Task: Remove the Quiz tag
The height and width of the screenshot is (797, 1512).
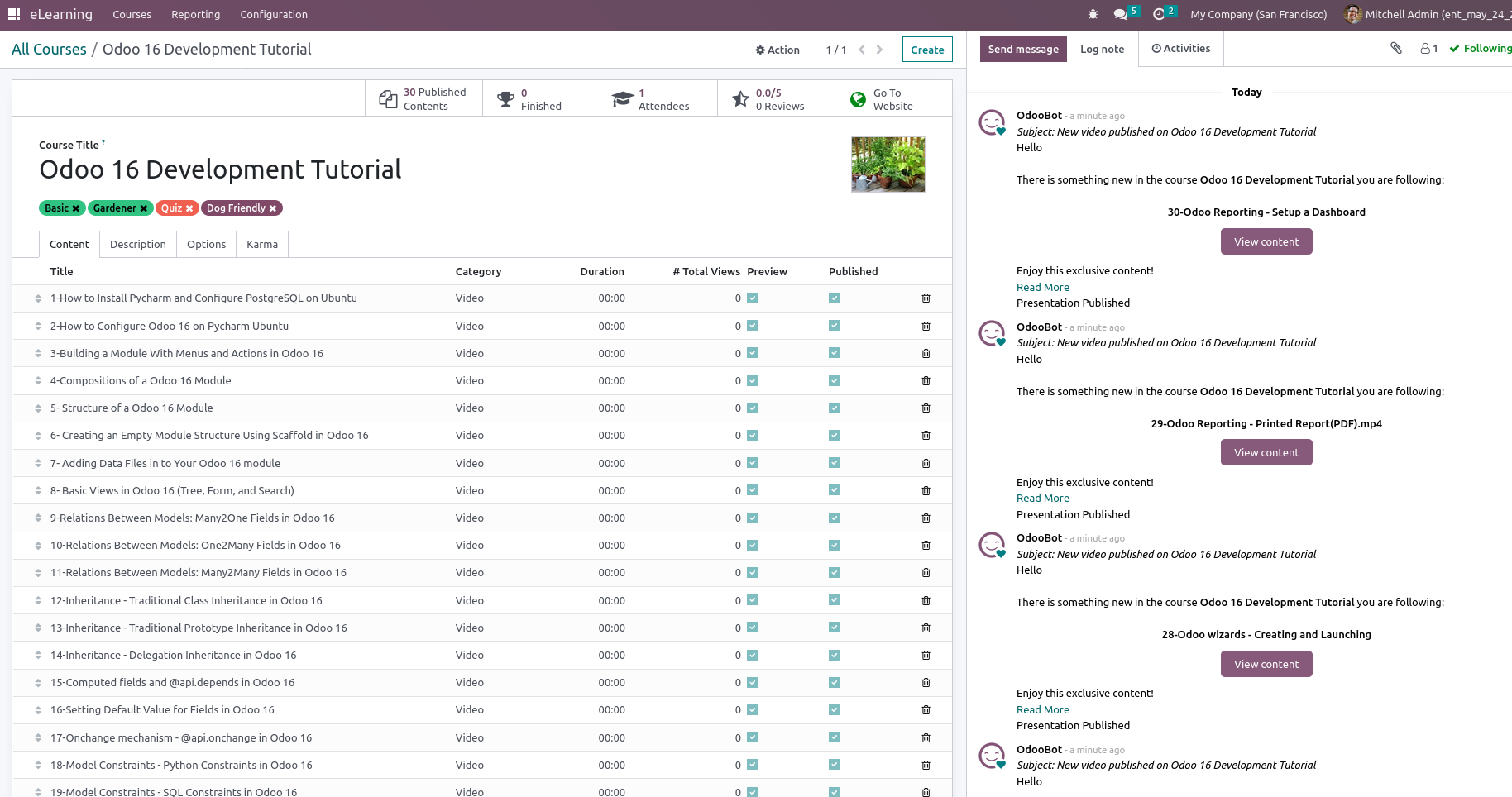Action: point(189,208)
